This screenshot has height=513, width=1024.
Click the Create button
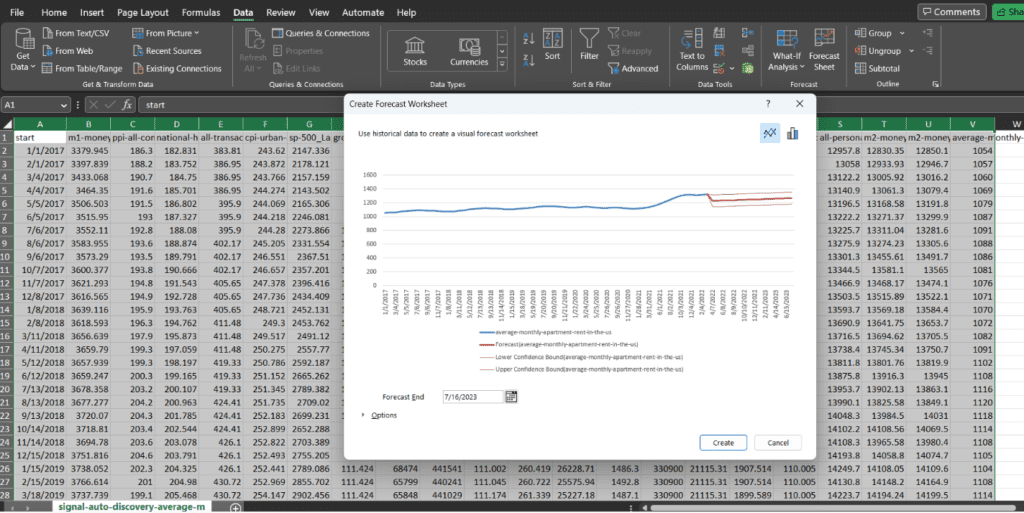pos(723,442)
